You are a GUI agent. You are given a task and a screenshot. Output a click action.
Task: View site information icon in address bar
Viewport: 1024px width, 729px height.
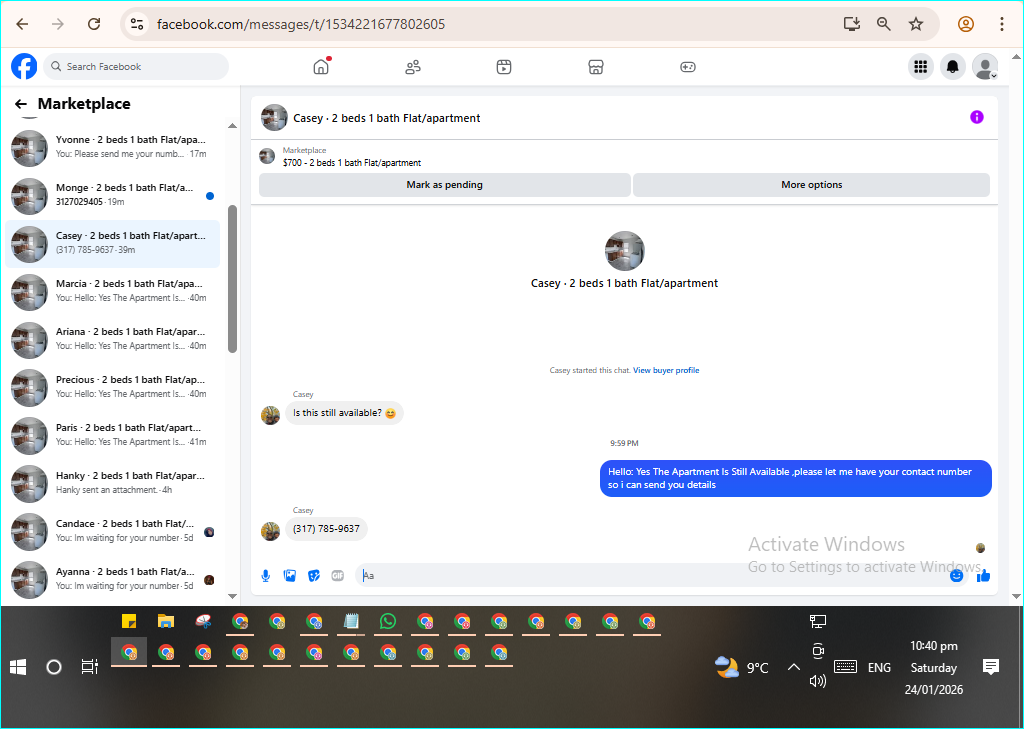click(x=136, y=24)
